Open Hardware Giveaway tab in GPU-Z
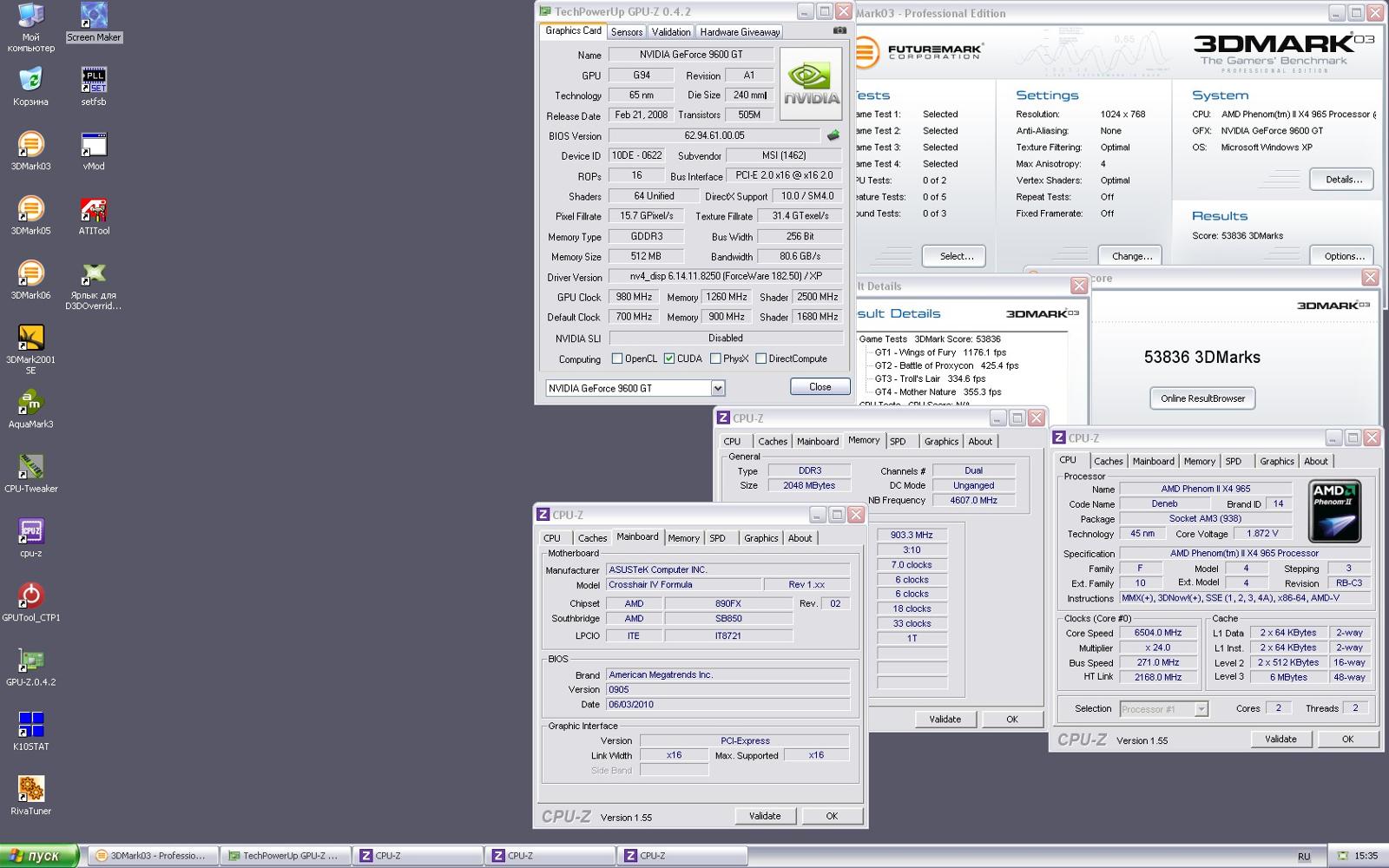The height and width of the screenshot is (868, 1389). pos(740,32)
